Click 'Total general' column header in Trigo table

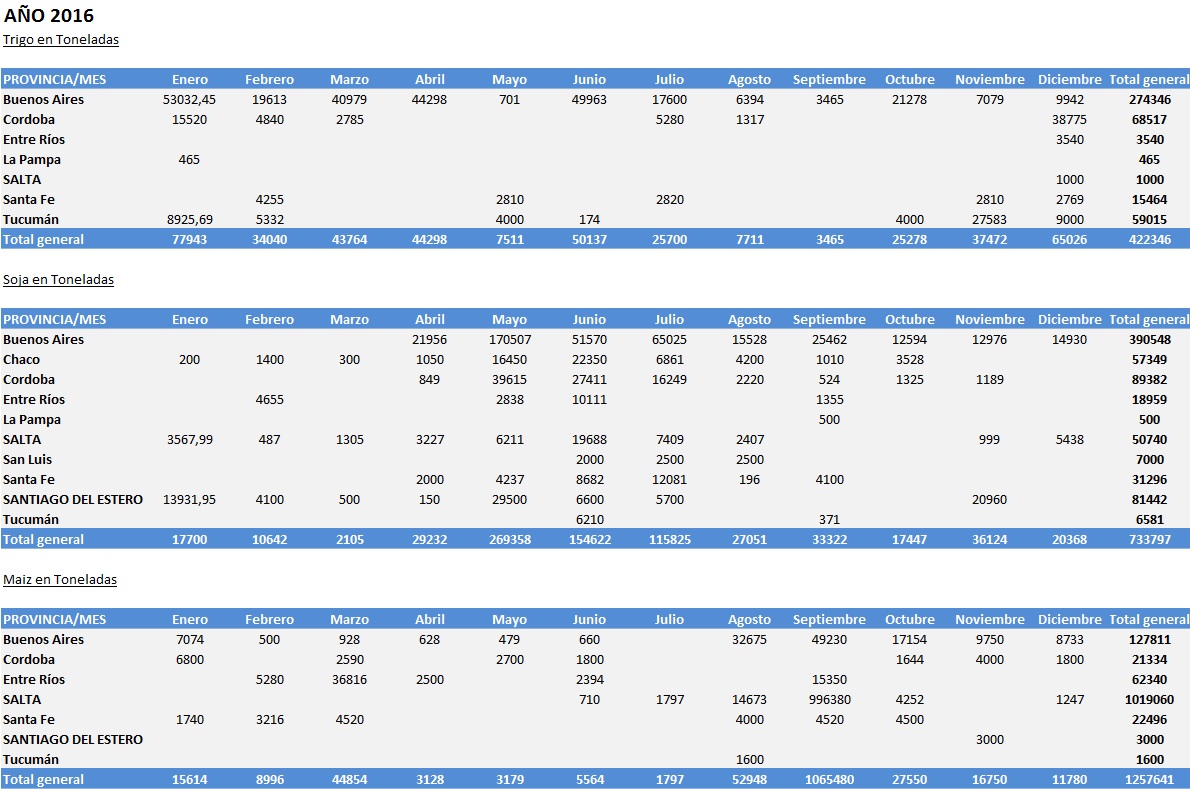[x=1149, y=80]
